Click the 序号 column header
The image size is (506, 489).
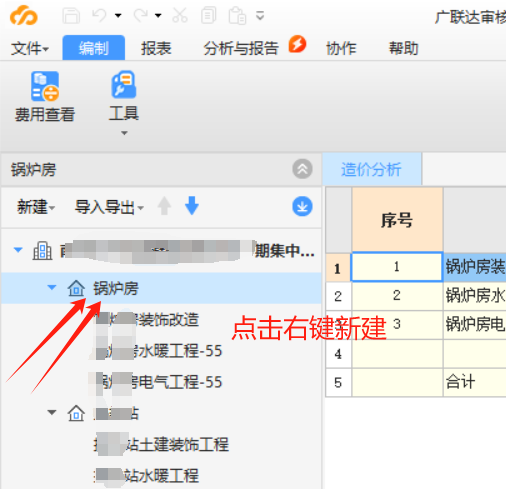[397, 220]
